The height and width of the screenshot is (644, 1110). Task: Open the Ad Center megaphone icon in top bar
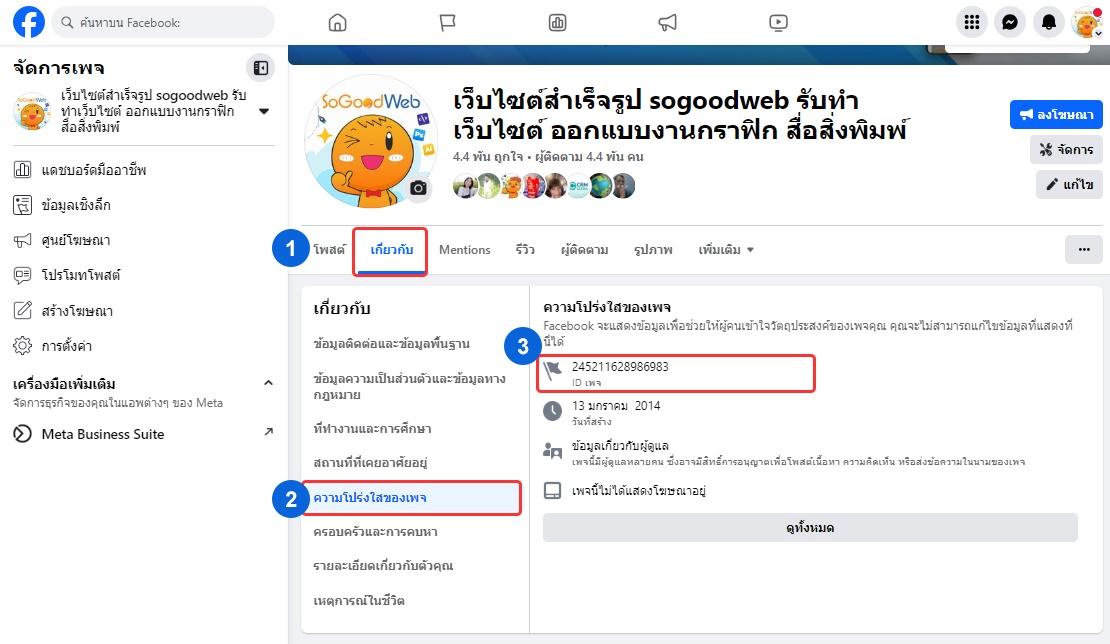point(668,23)
